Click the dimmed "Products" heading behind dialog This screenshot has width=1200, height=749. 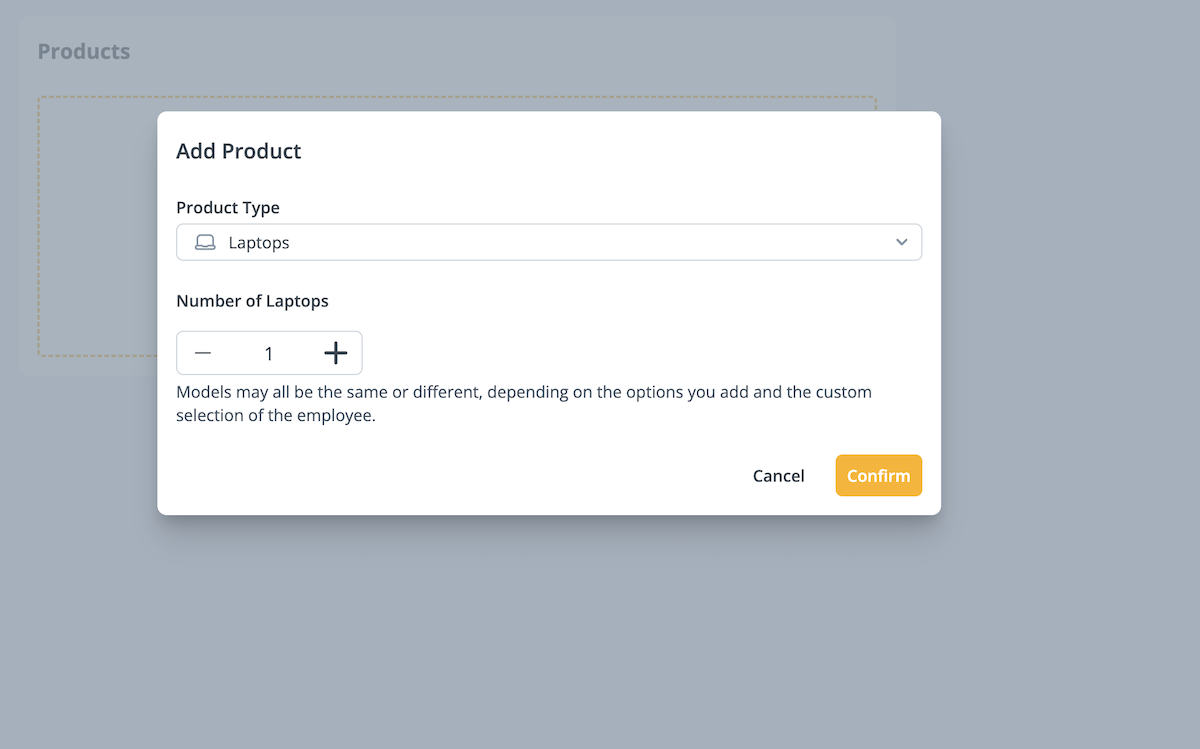[x=84, y=51]
